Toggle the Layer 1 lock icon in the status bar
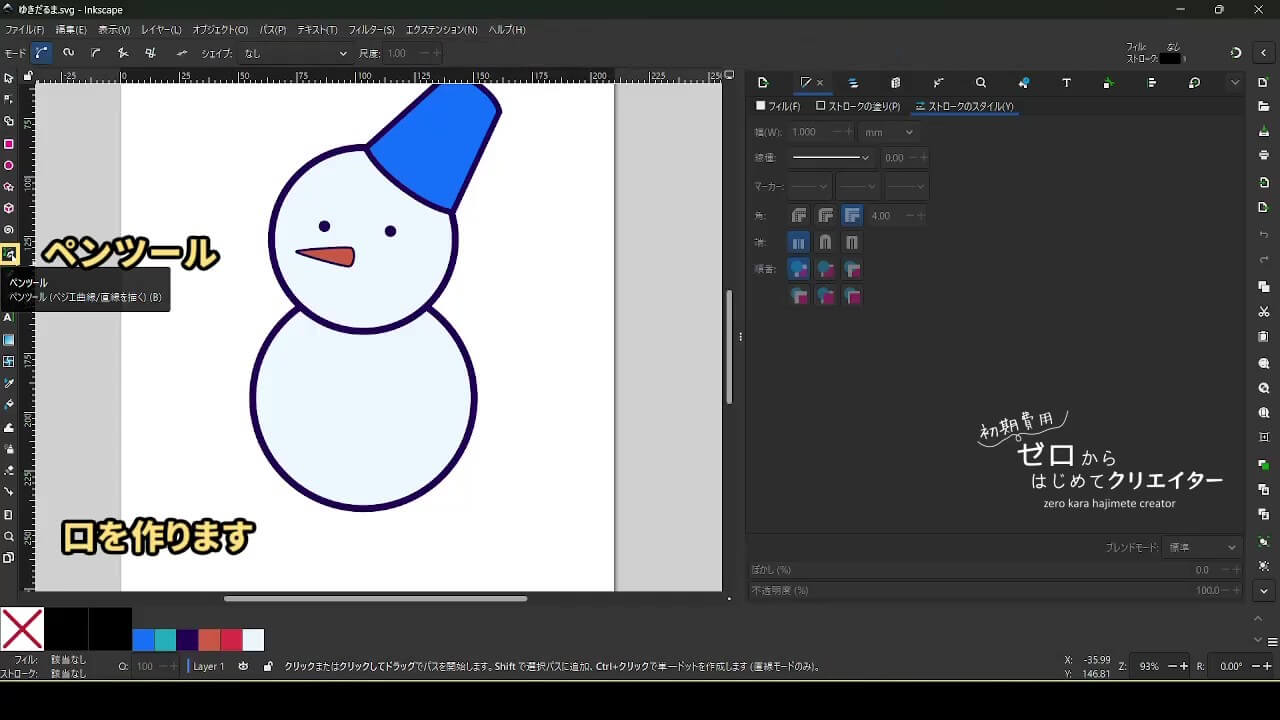The height and width of the screenshot is (720, 1280). [x=268, y=666]
